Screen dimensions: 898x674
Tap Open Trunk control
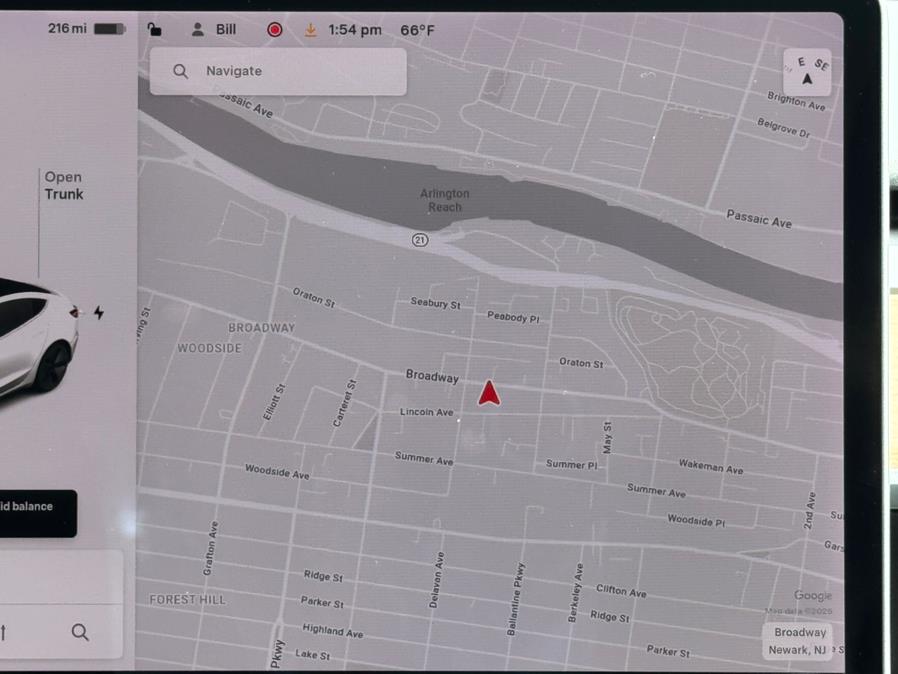64,186
